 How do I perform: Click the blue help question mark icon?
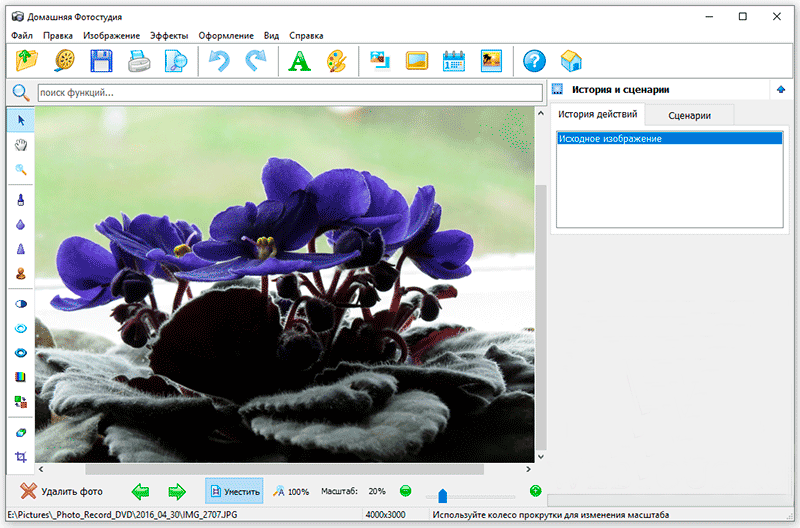pyautogui.click(x=534, y=61)
